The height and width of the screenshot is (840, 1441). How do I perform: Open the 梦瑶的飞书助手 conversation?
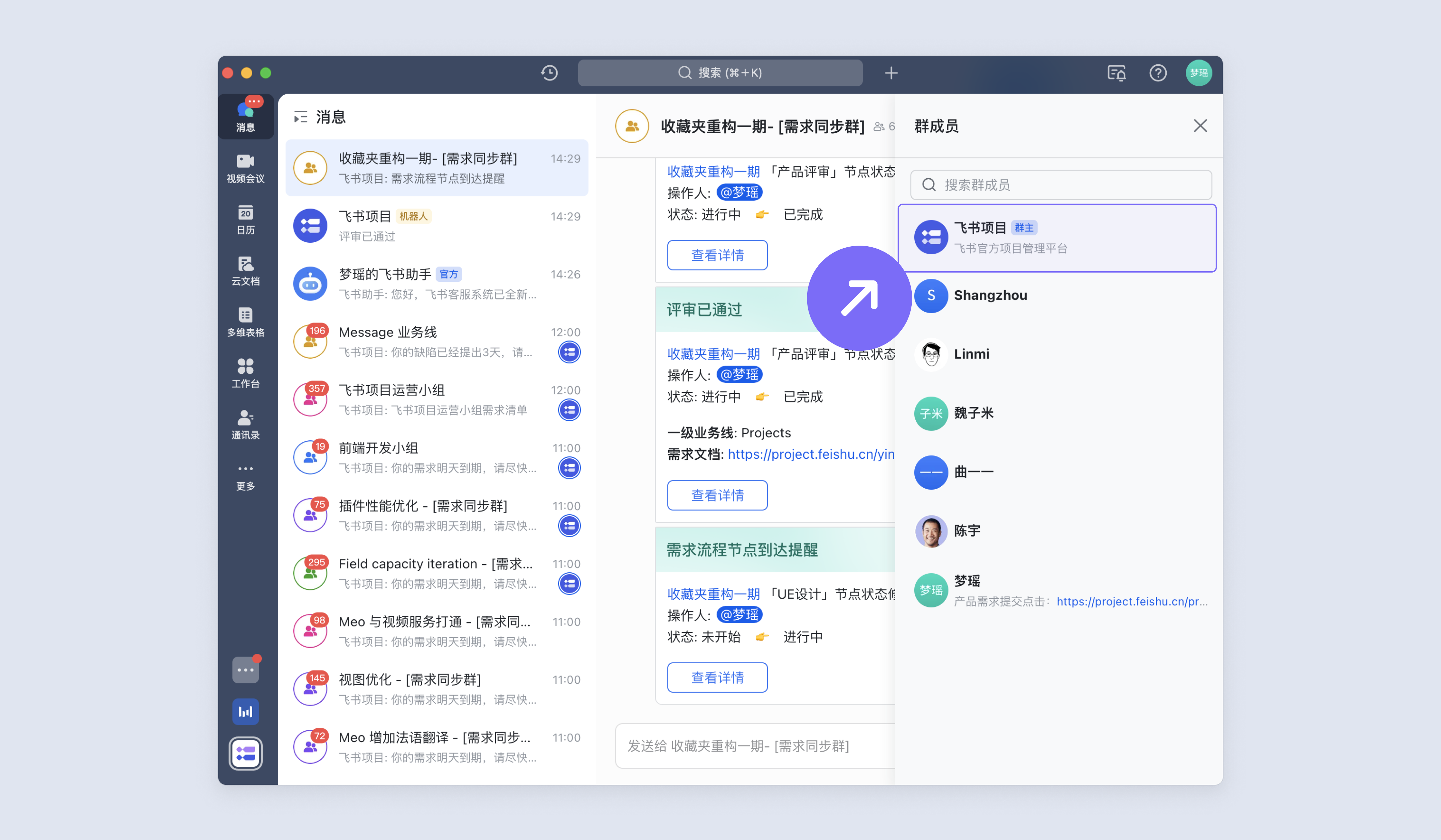click(437, 283)
